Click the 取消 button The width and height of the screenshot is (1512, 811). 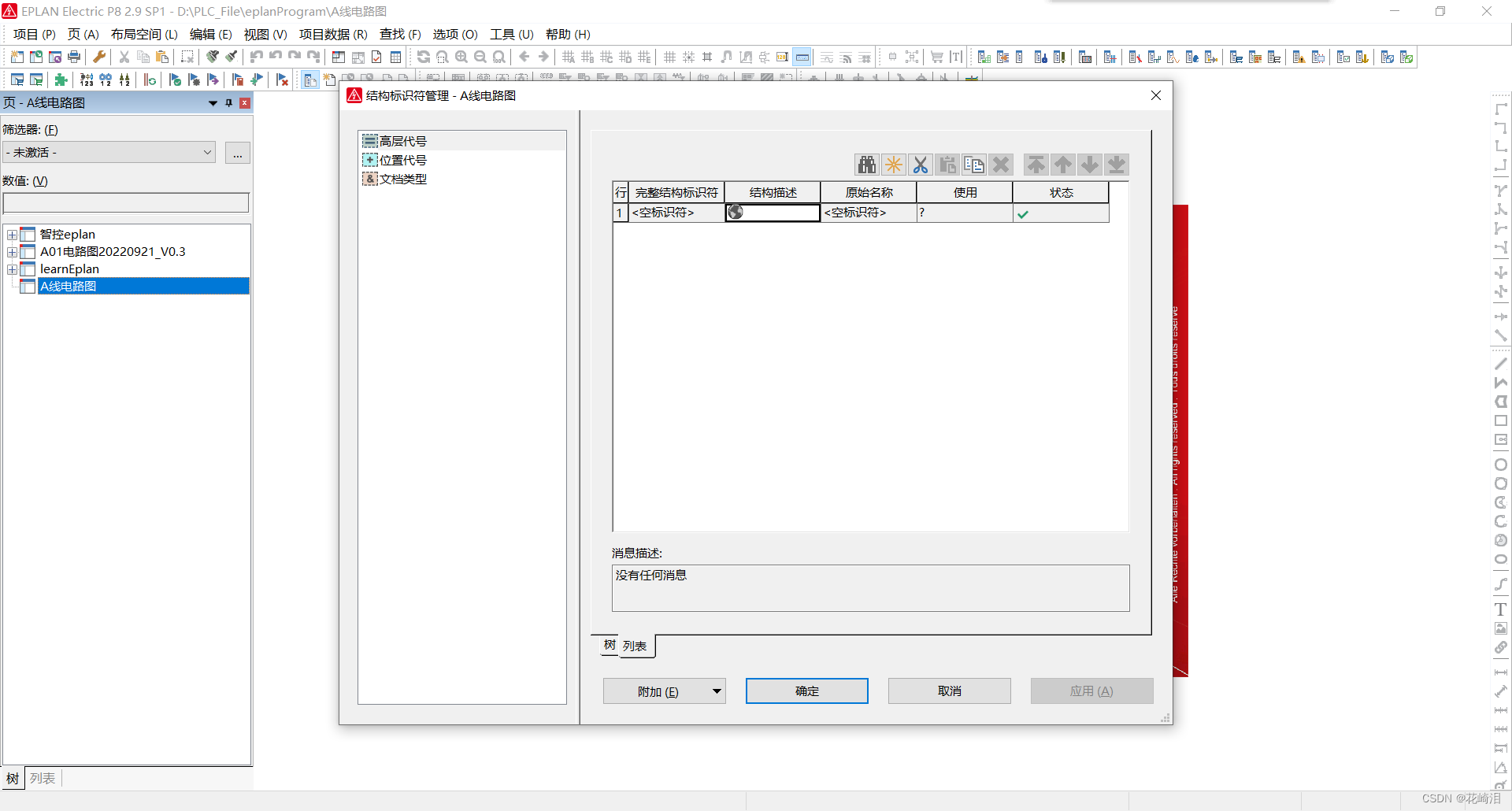[x=950, y=691]
